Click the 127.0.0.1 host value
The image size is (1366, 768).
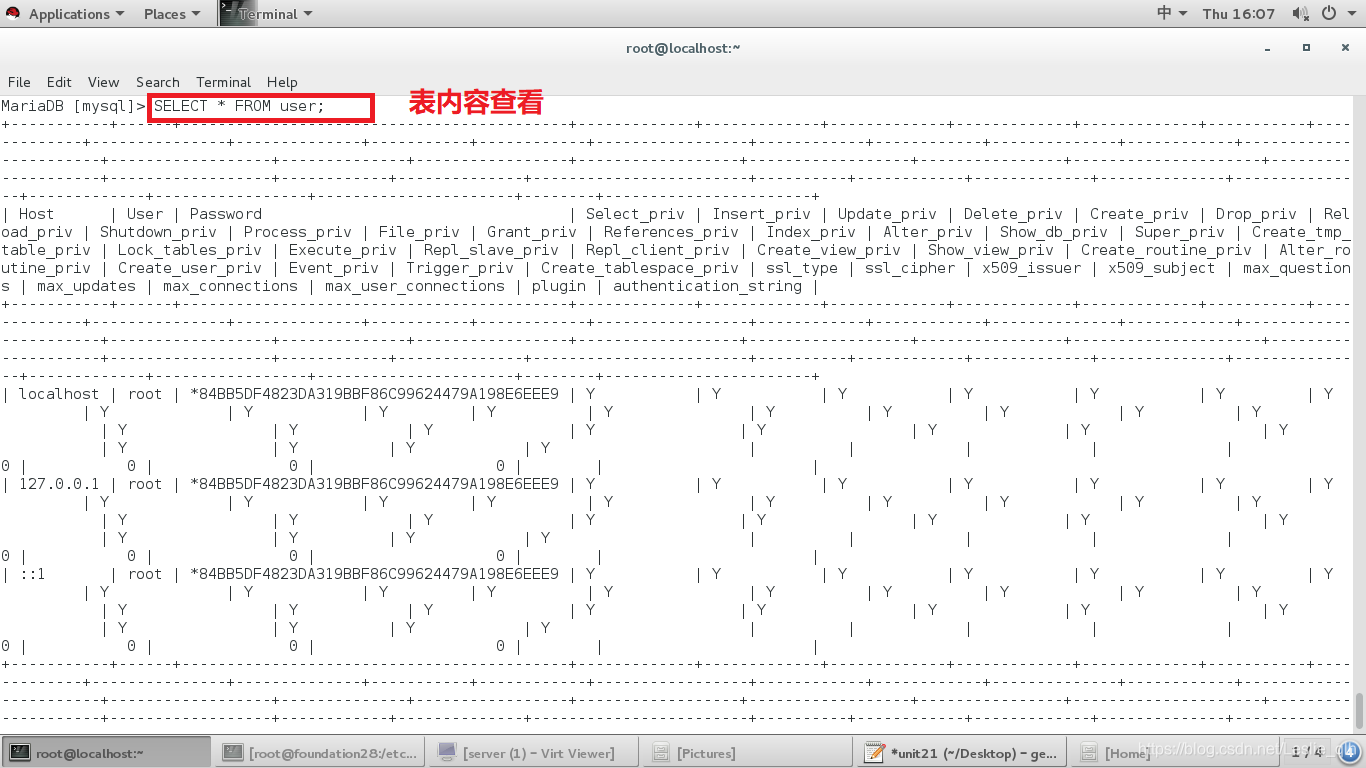(x=59, y=484)
